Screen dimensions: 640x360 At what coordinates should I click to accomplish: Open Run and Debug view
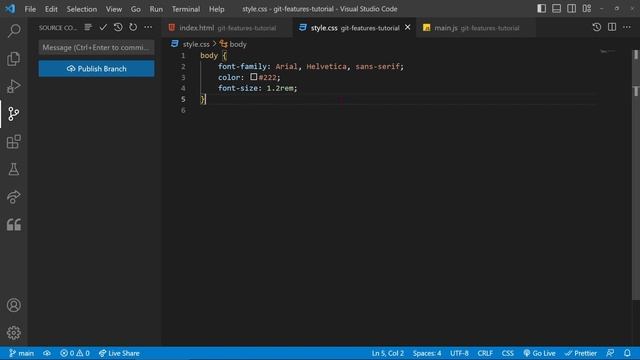coord(14,86)
